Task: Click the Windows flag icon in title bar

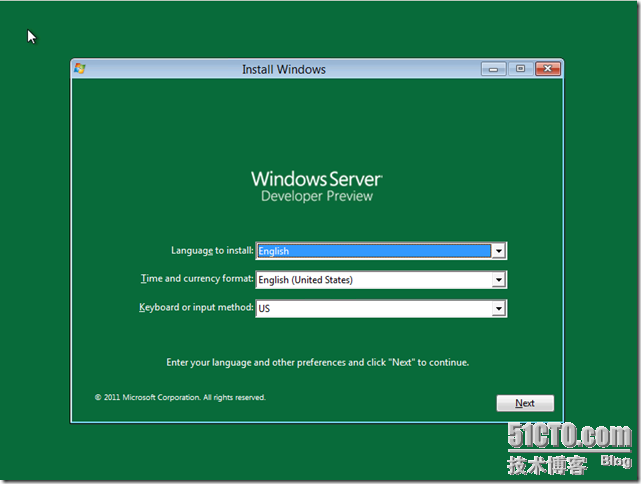Action: (80, 69)
